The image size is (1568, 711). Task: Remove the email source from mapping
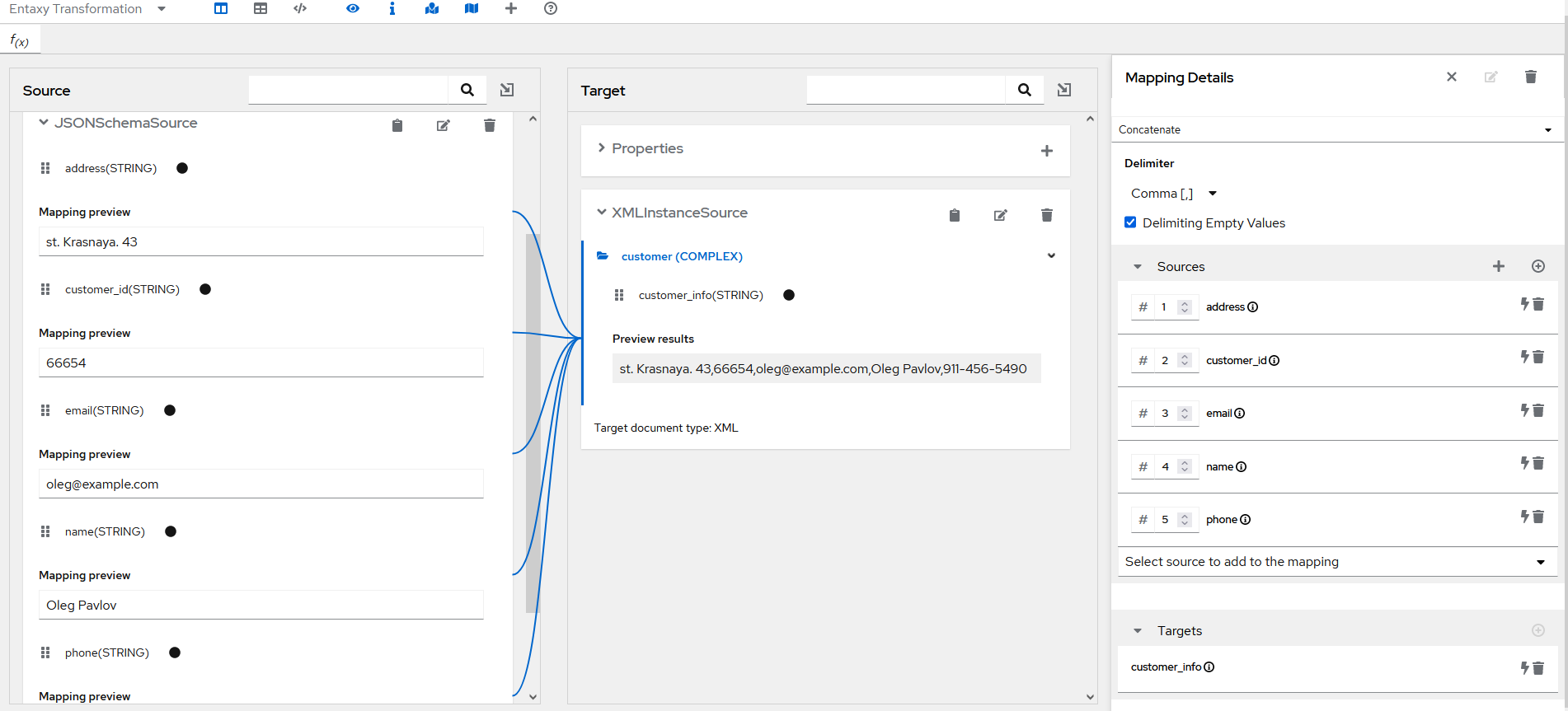(x=1538, y=410)
